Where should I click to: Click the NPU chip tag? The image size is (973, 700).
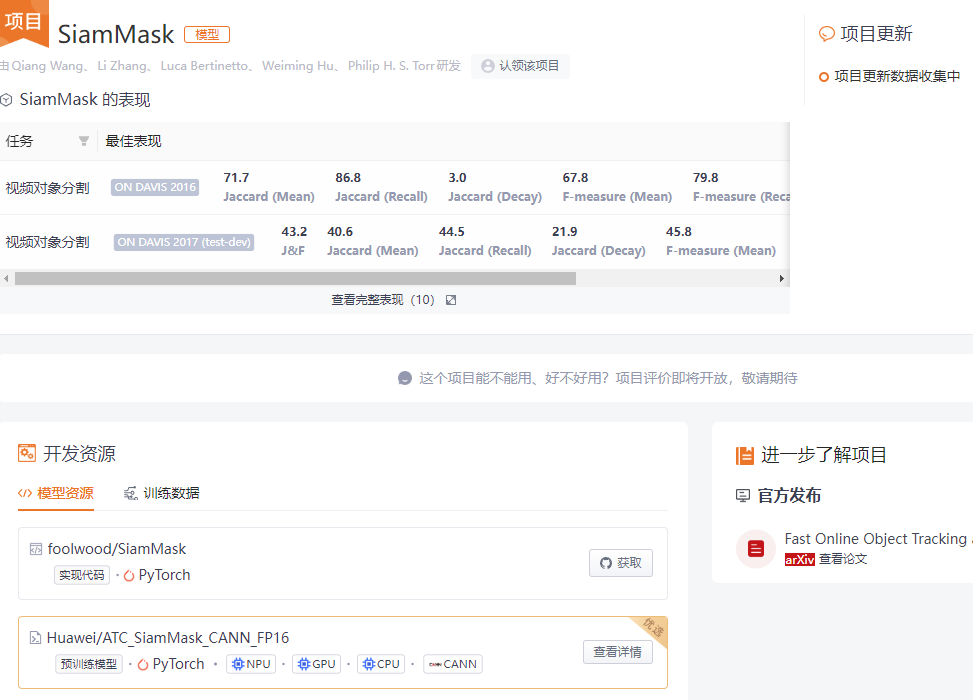(x=251, y=664)
